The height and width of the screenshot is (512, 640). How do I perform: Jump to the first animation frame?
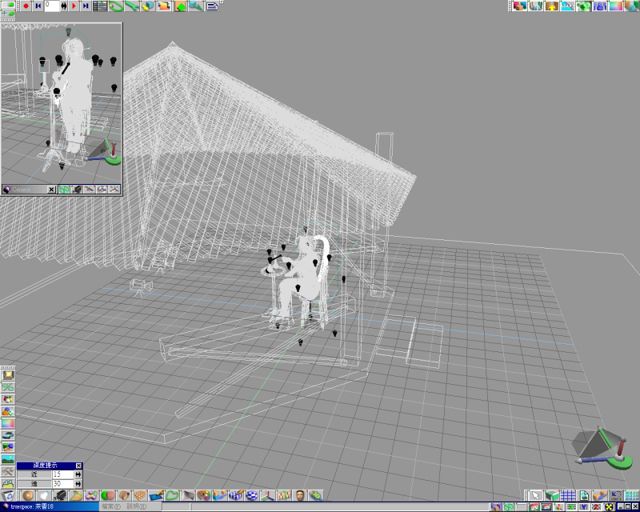click(38, 6)
